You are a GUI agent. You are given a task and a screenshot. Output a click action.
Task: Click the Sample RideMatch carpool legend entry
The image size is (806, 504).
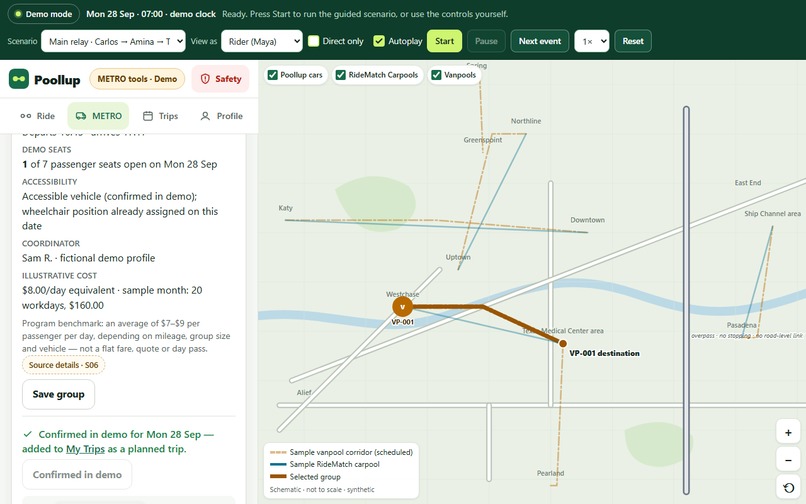[x=325, y=464]
